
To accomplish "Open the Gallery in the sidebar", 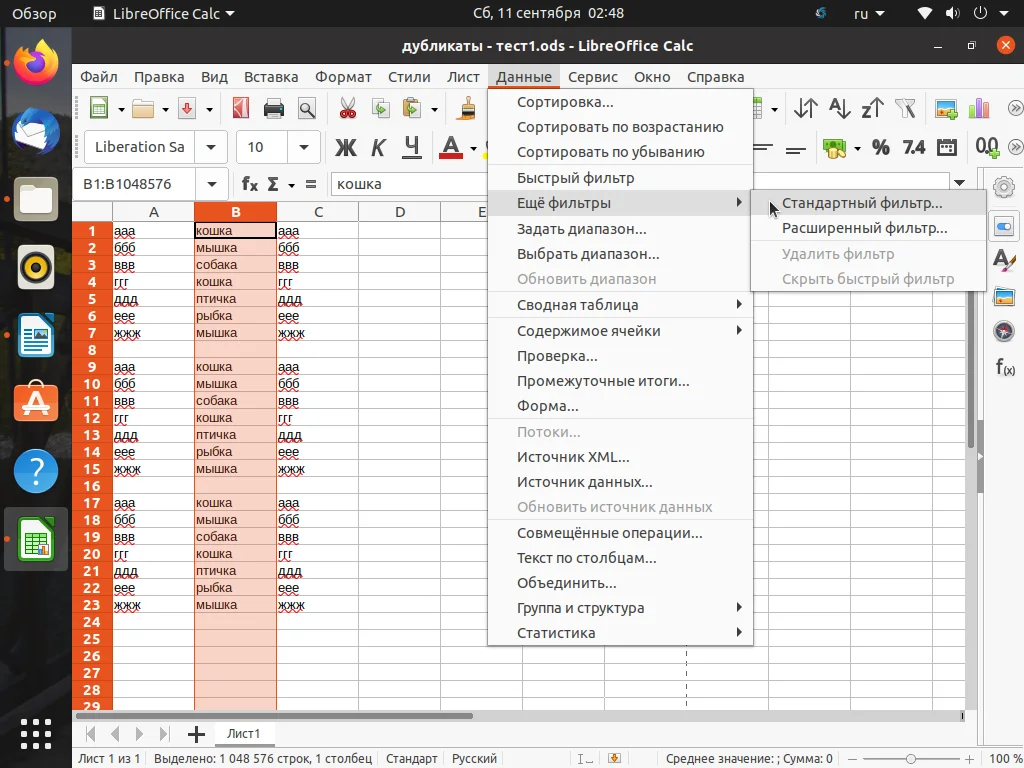I will 1003,296.
